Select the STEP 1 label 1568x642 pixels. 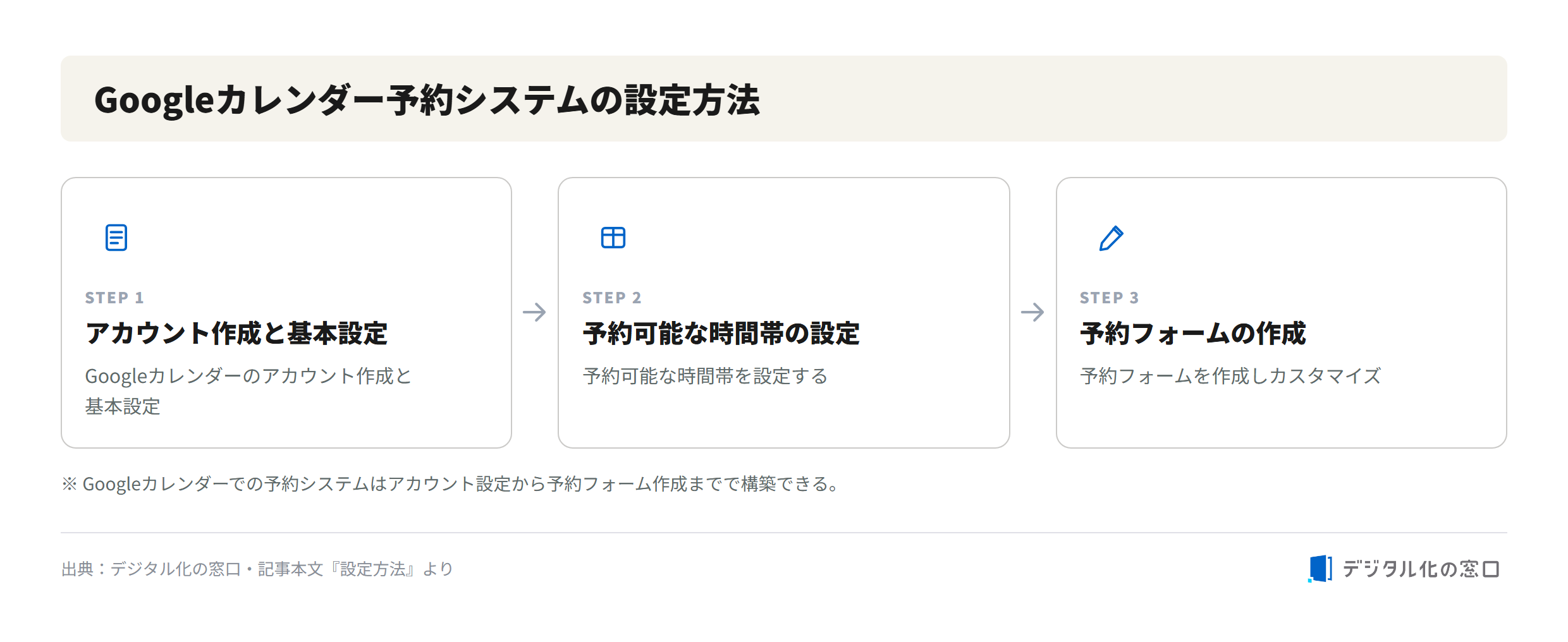(x=114, y=298)
